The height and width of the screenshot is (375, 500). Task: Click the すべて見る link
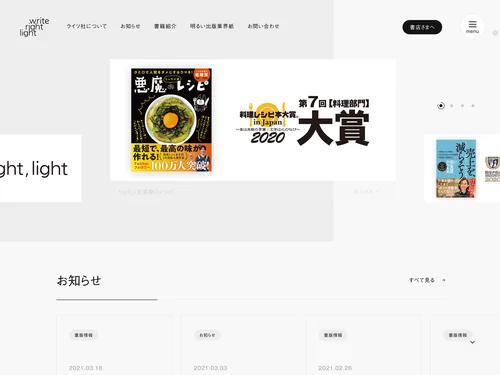[x=422, y=280]
